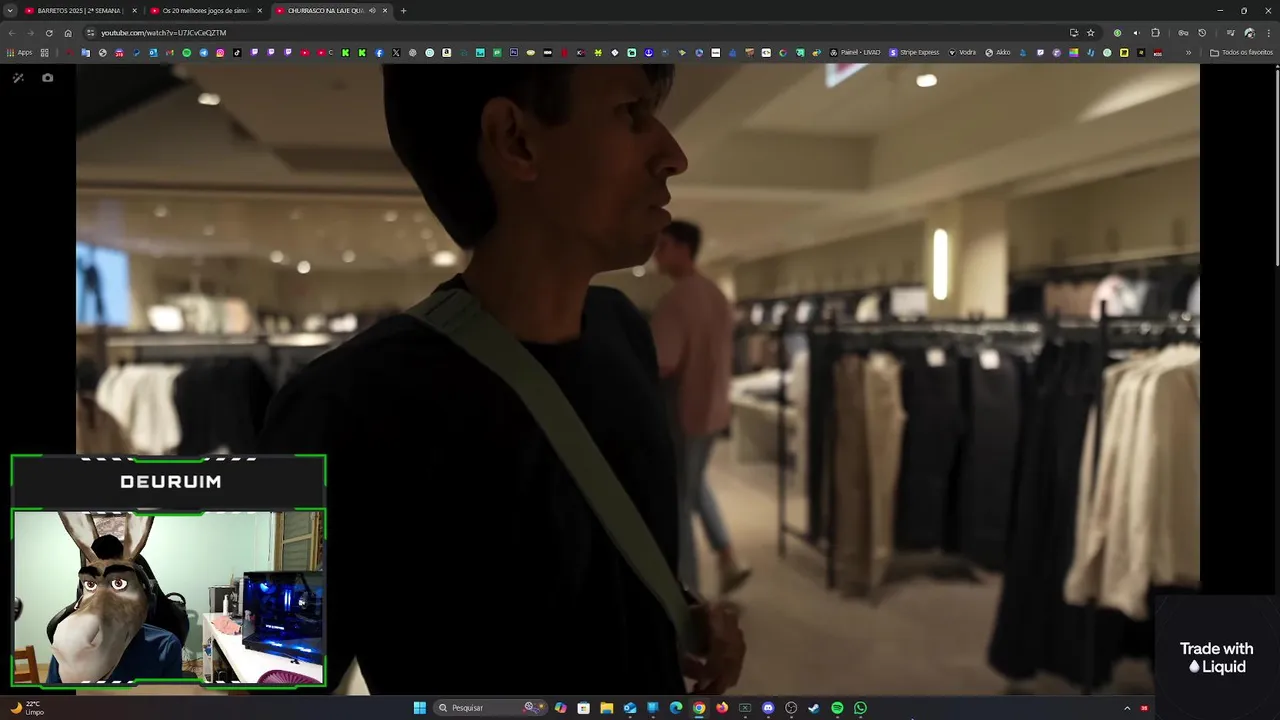This screenshot has height=720, width=1280.
Task: Open Firefox from taskbar
Action: (722, 708)
